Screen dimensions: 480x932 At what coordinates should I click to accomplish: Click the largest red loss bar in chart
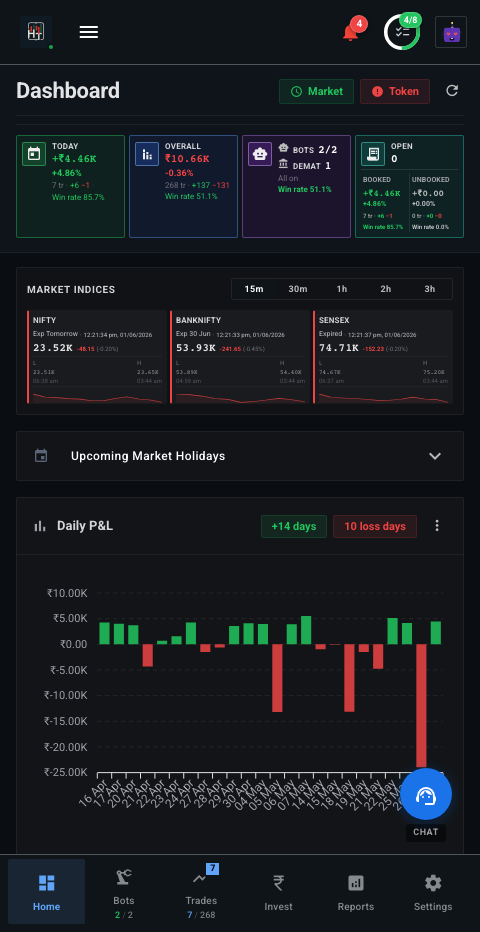[x=421, y=706]
